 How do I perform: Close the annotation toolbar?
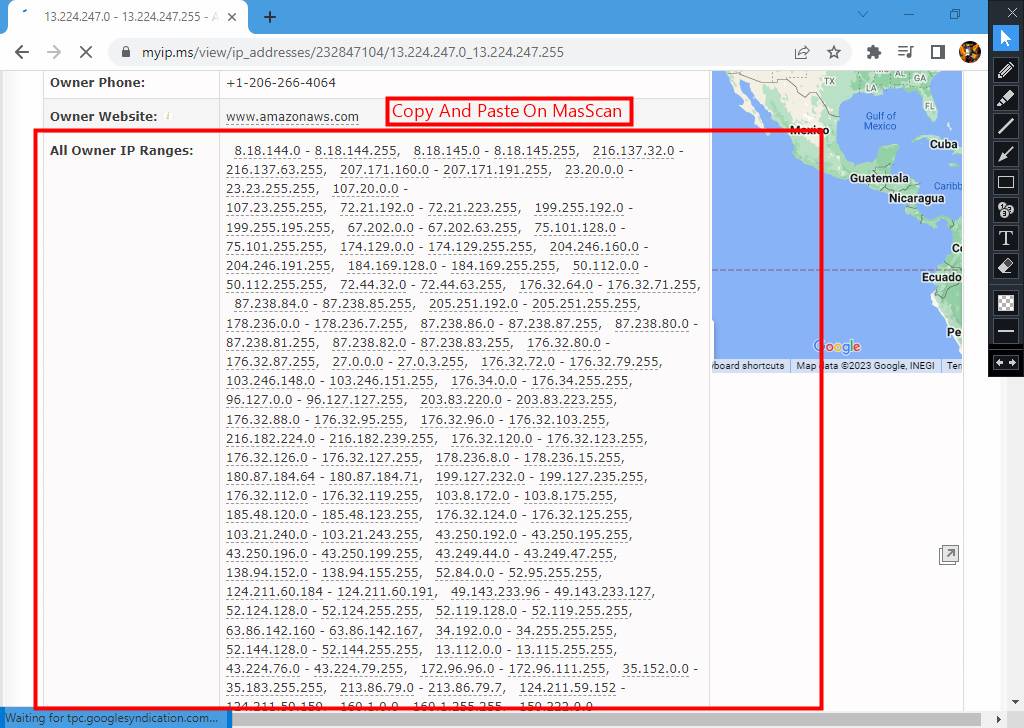pos(1012,12)
